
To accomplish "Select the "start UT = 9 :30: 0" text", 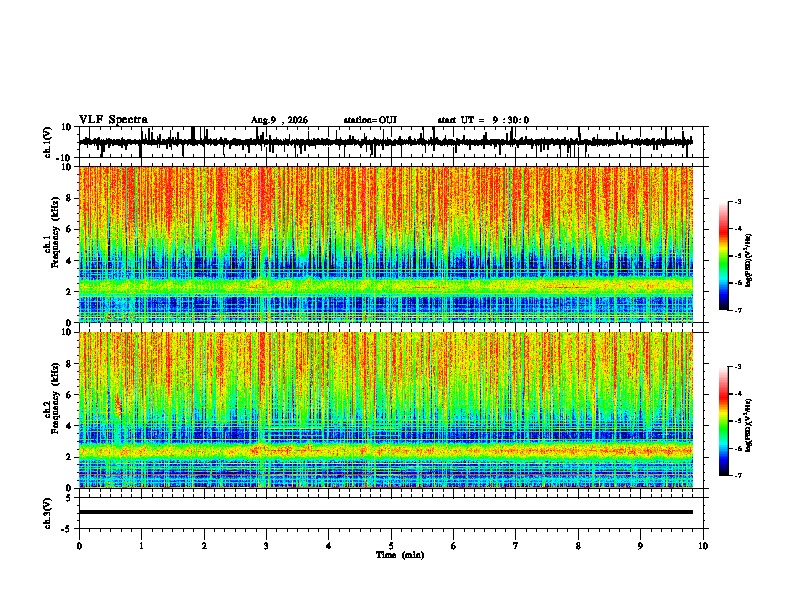I will click(x=483, y=120).
